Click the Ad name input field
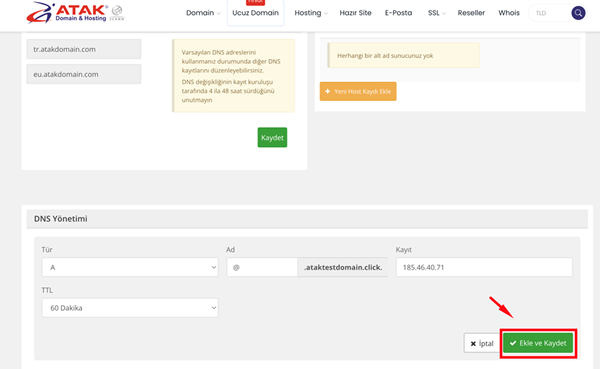This screenshot has height=369, width=600. click(262, 267)
